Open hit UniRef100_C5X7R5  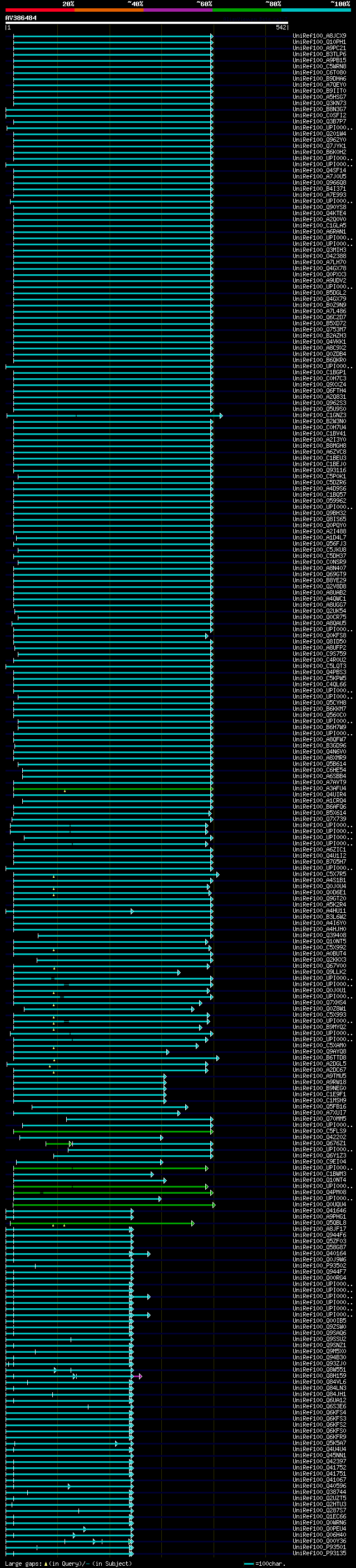319,874
